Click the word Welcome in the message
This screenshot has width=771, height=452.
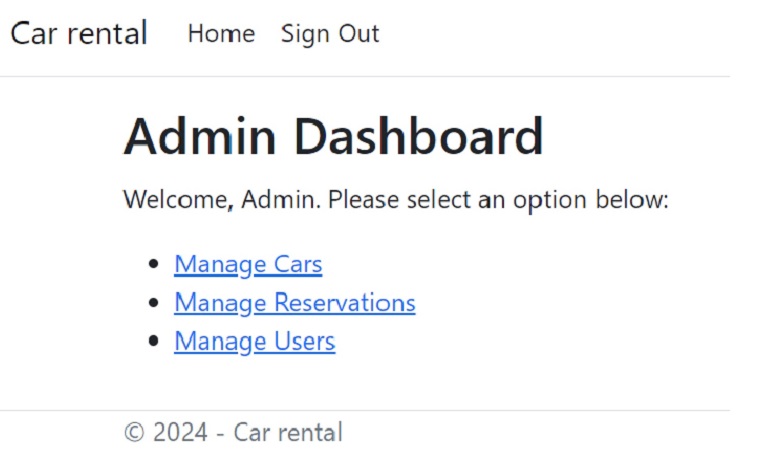coord(174,199)
